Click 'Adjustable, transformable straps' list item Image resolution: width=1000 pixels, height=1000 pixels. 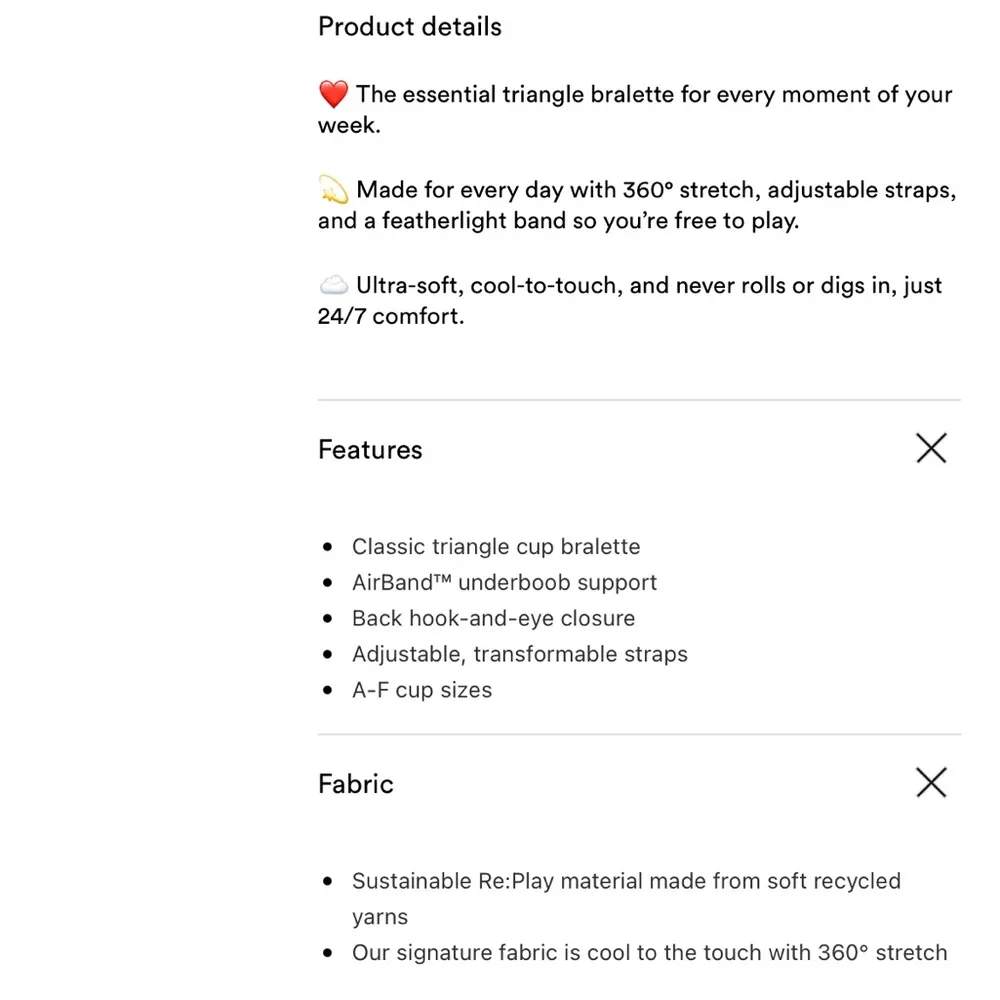pos(519,655)
